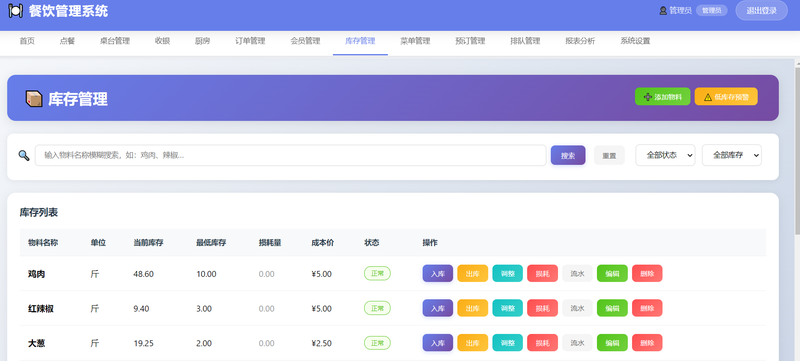Click the purple 搜索 button
Screen dimensions: 800x361
568,156
